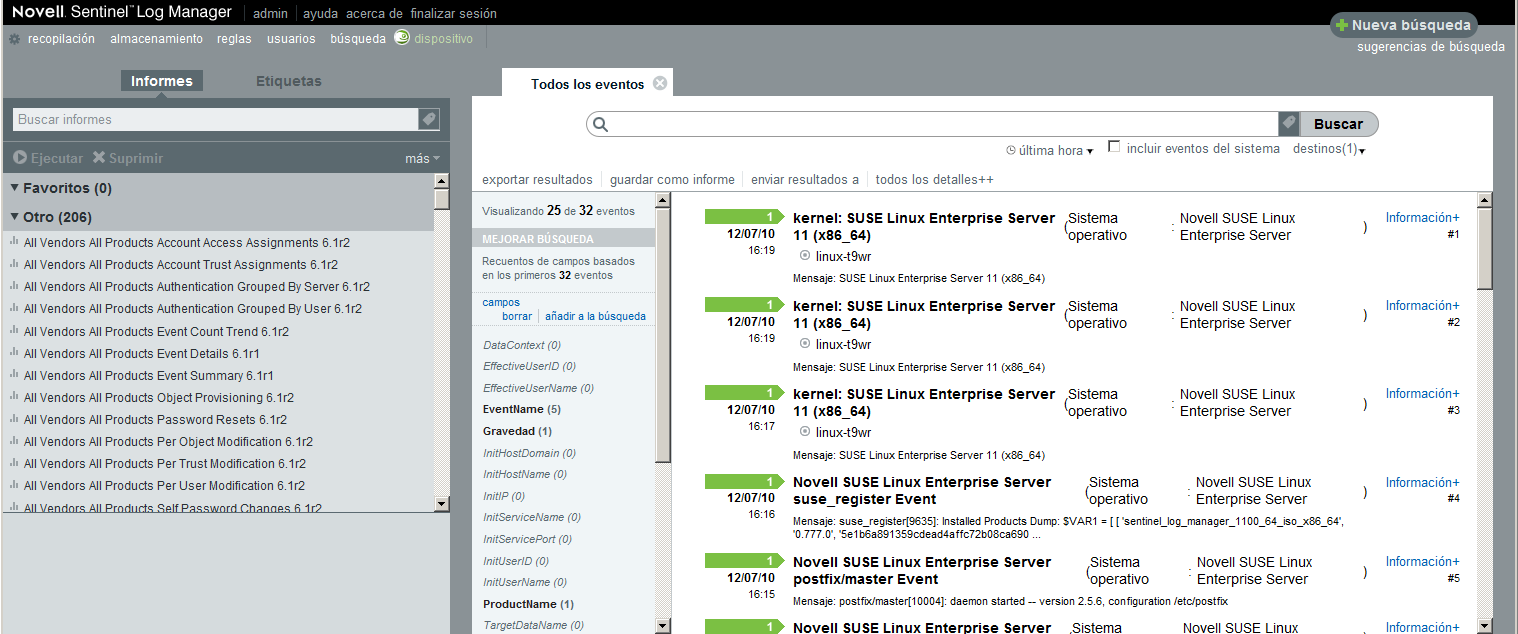Close the Todos los eventos tab
The image size is (1518, 634).
point(660,83)
